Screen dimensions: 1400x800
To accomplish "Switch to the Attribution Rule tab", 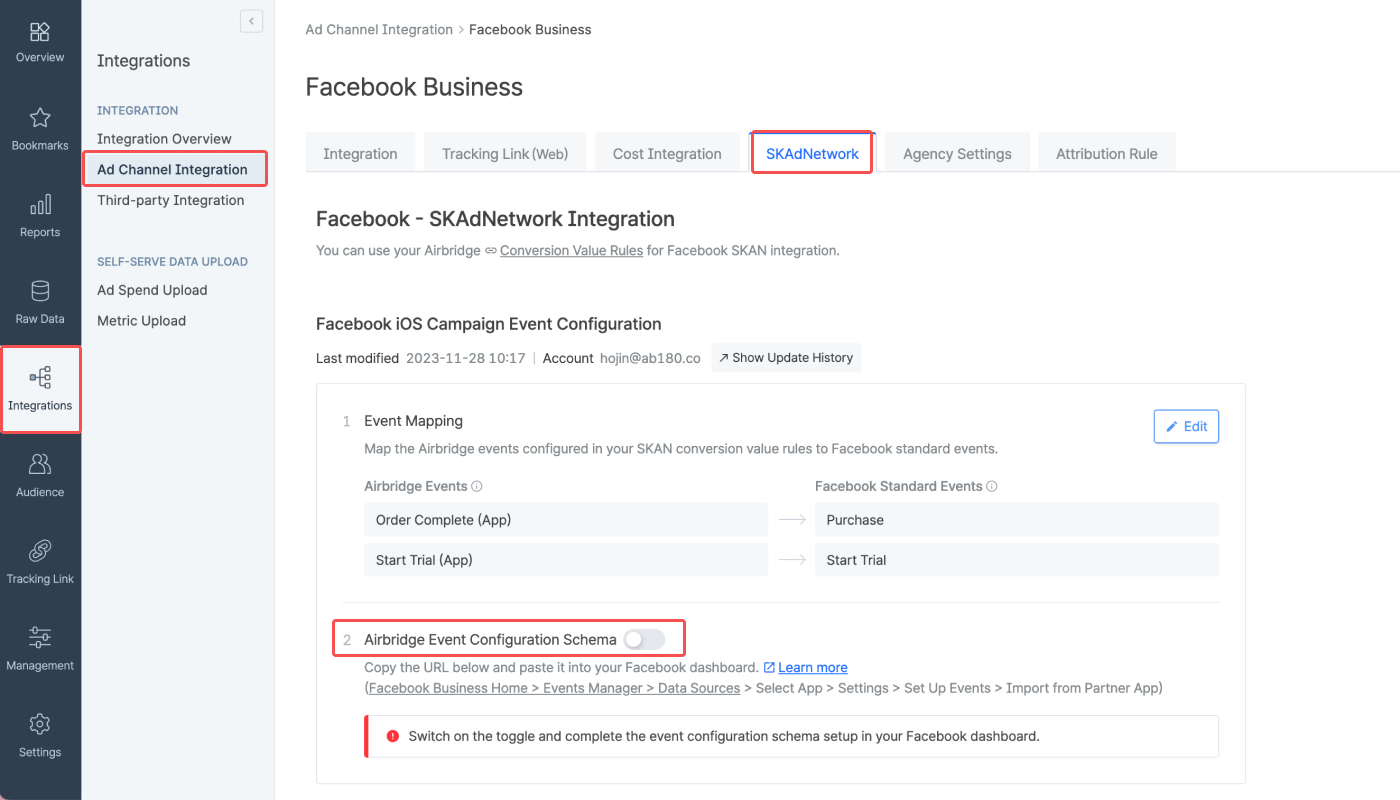I will coord(1107,154).
